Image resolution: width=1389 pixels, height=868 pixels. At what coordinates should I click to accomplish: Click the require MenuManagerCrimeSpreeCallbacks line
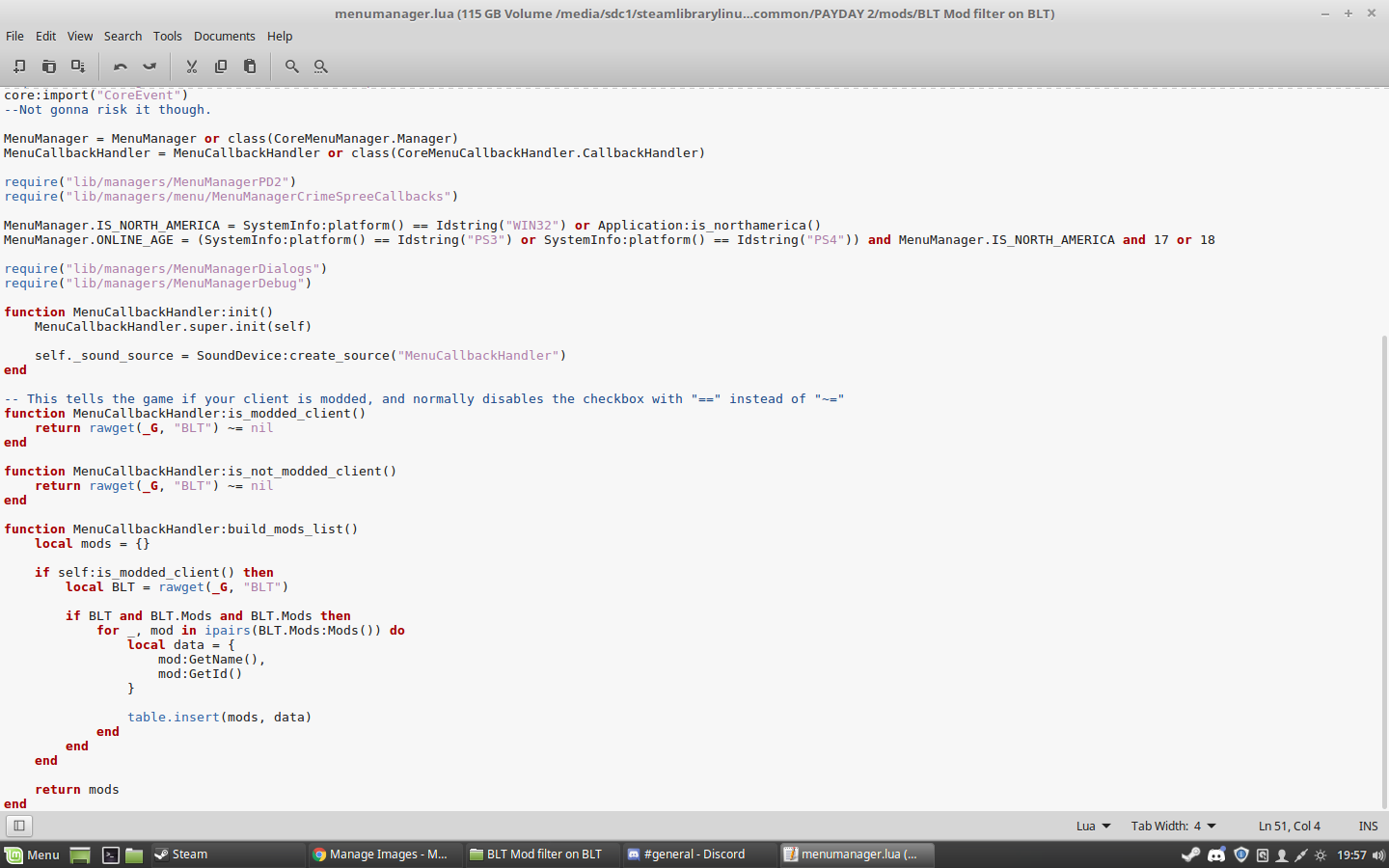coord(231,197)
